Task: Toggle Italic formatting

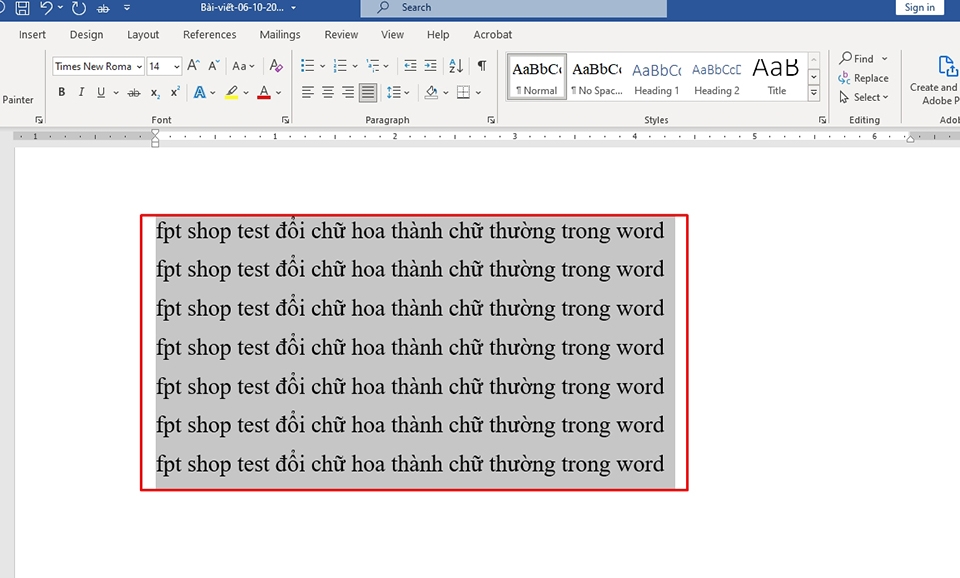Action: 81,92
